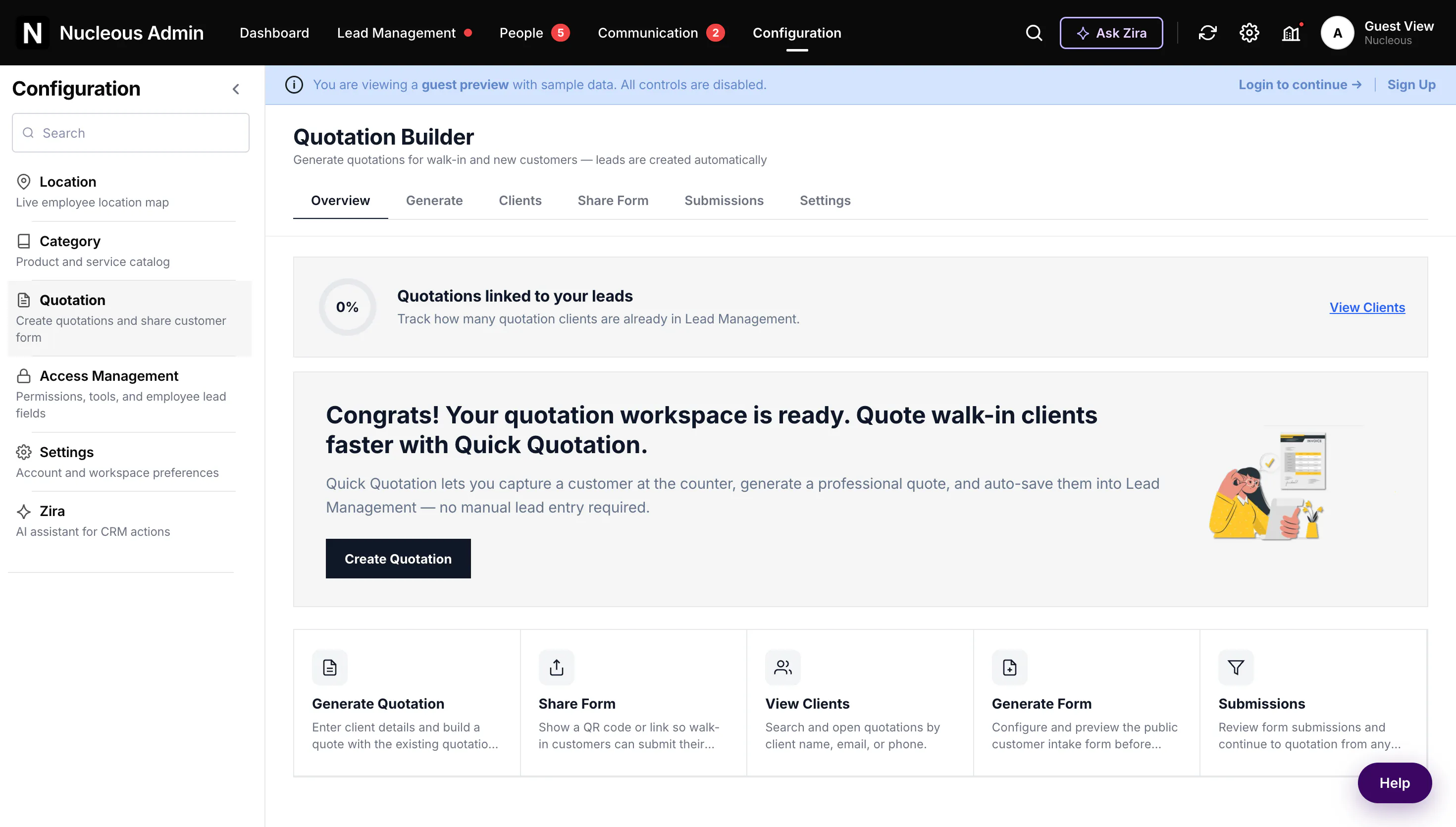Click the Generate Form file-plus icon

(x=1010, y=668)
